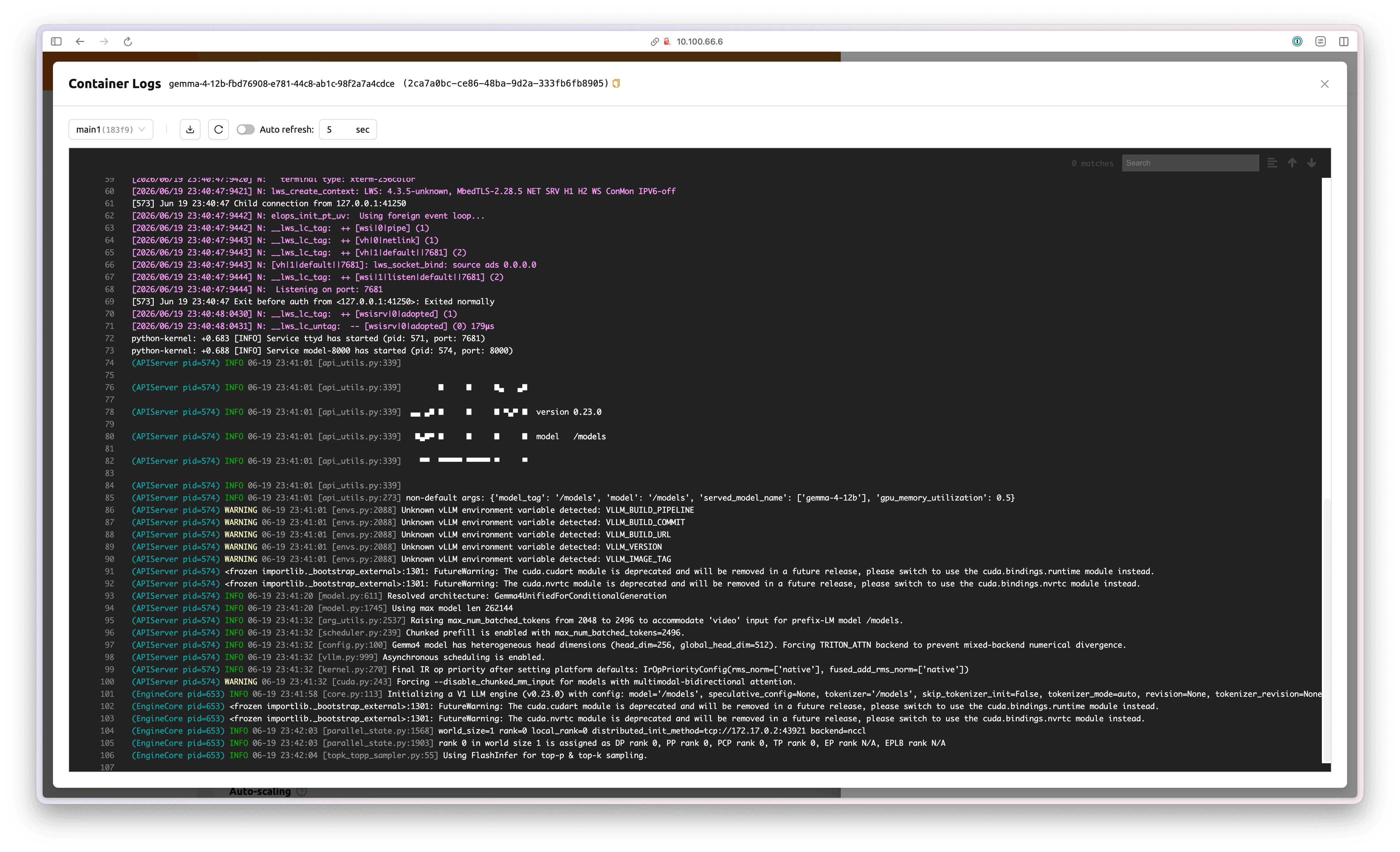This screenshot has width=1400, height=852.
Task: Open the reader extension icon in toolbar
Action: coord(1321,41)
